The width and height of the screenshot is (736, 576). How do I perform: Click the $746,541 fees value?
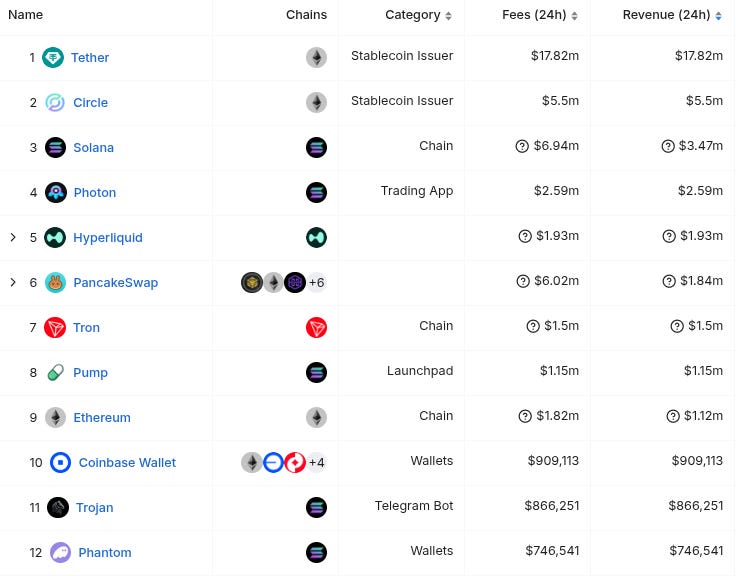click(552, 551)
